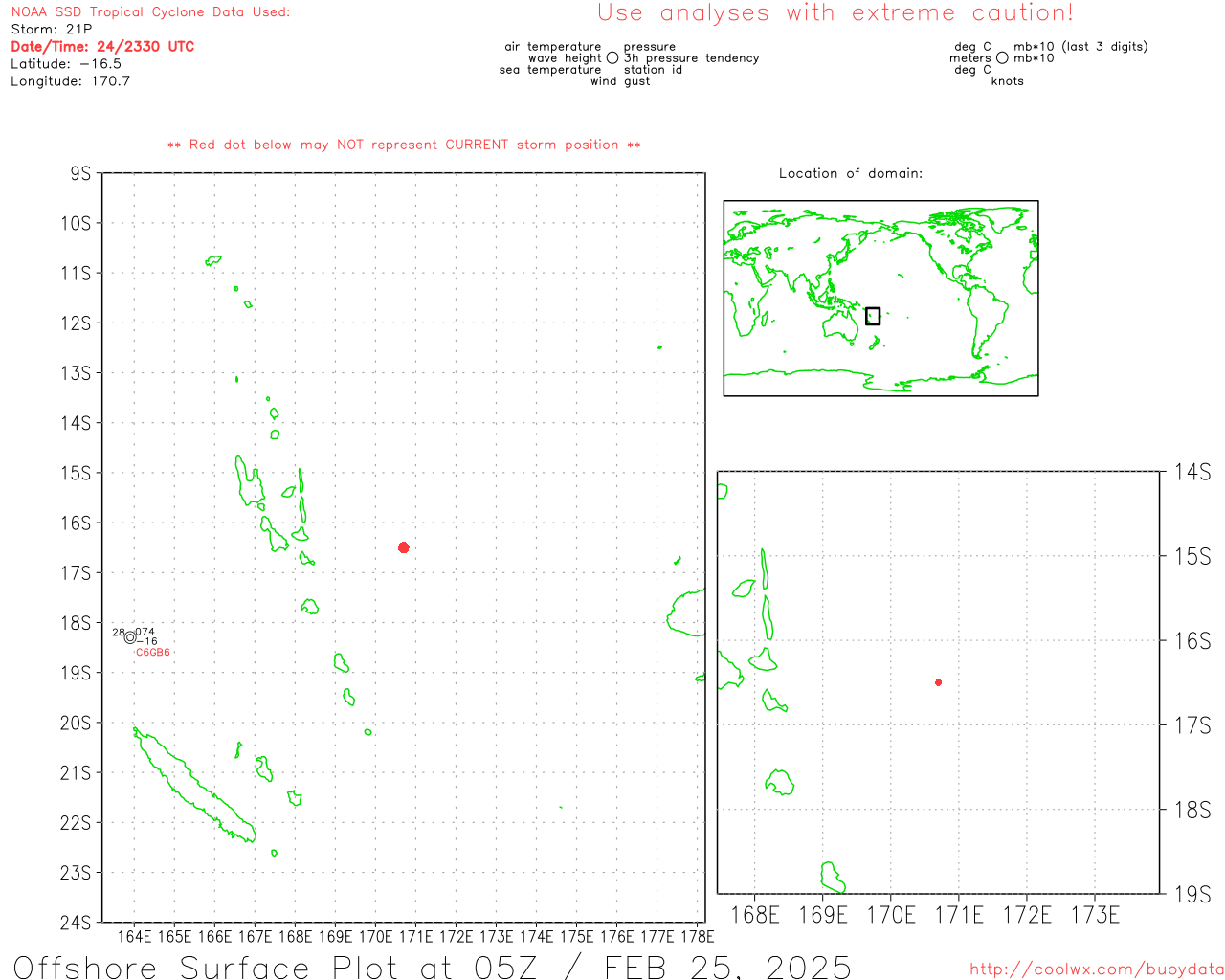Click the zoomed map's '173E' bottom-axis label

1095,915
